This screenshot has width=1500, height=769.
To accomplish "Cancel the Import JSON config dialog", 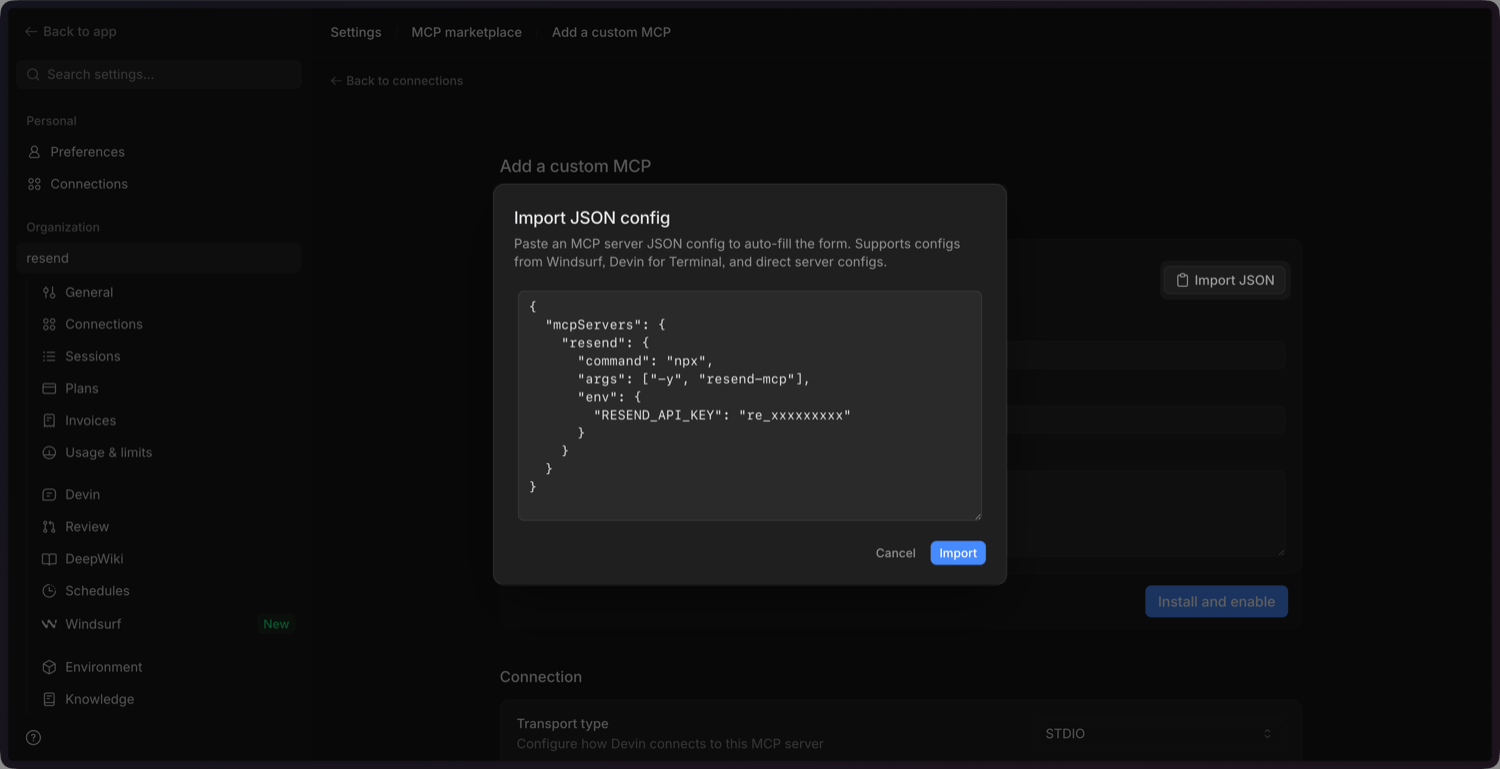I will click(895, 553).
